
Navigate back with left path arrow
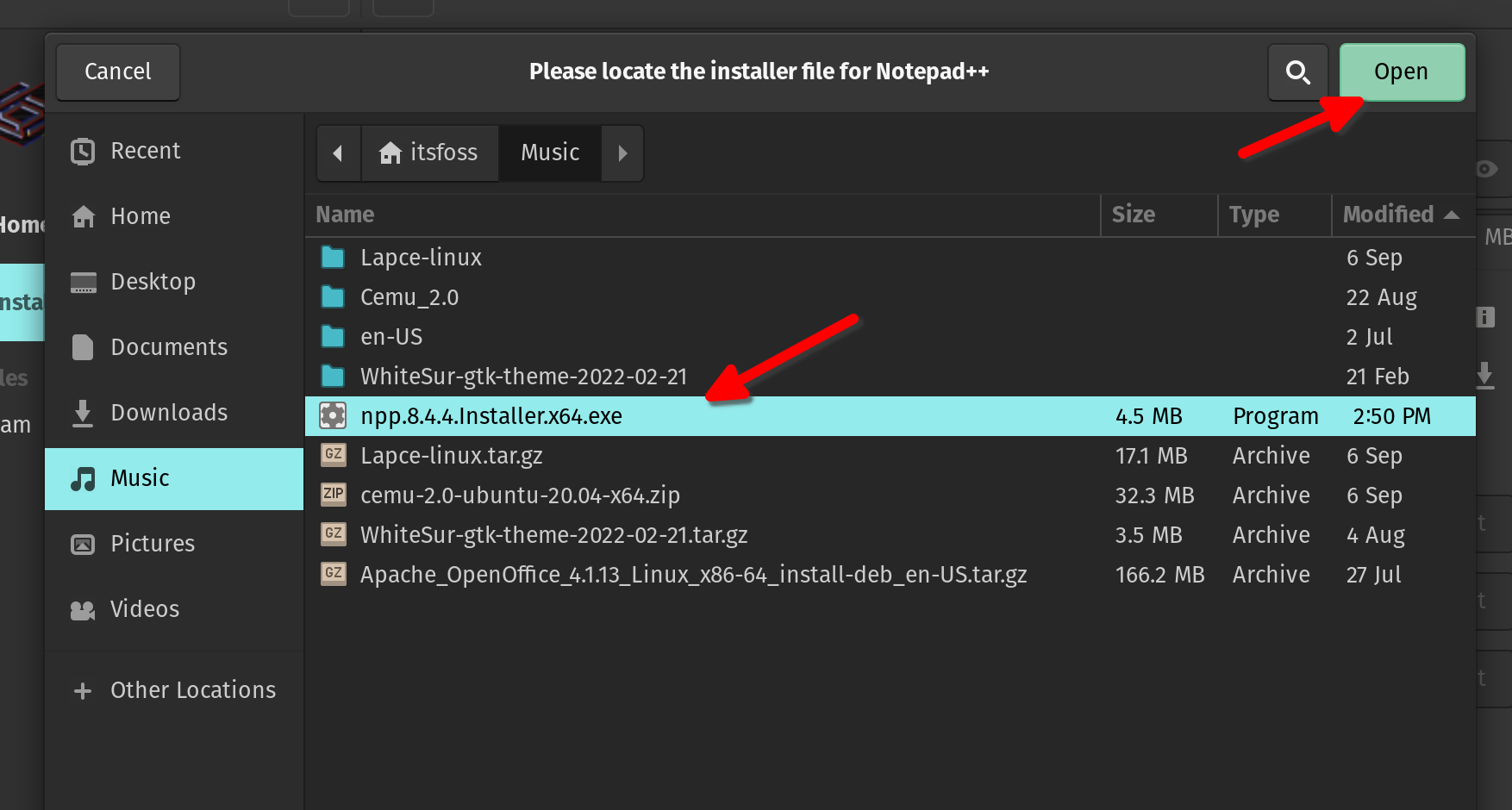coord(338,153)
